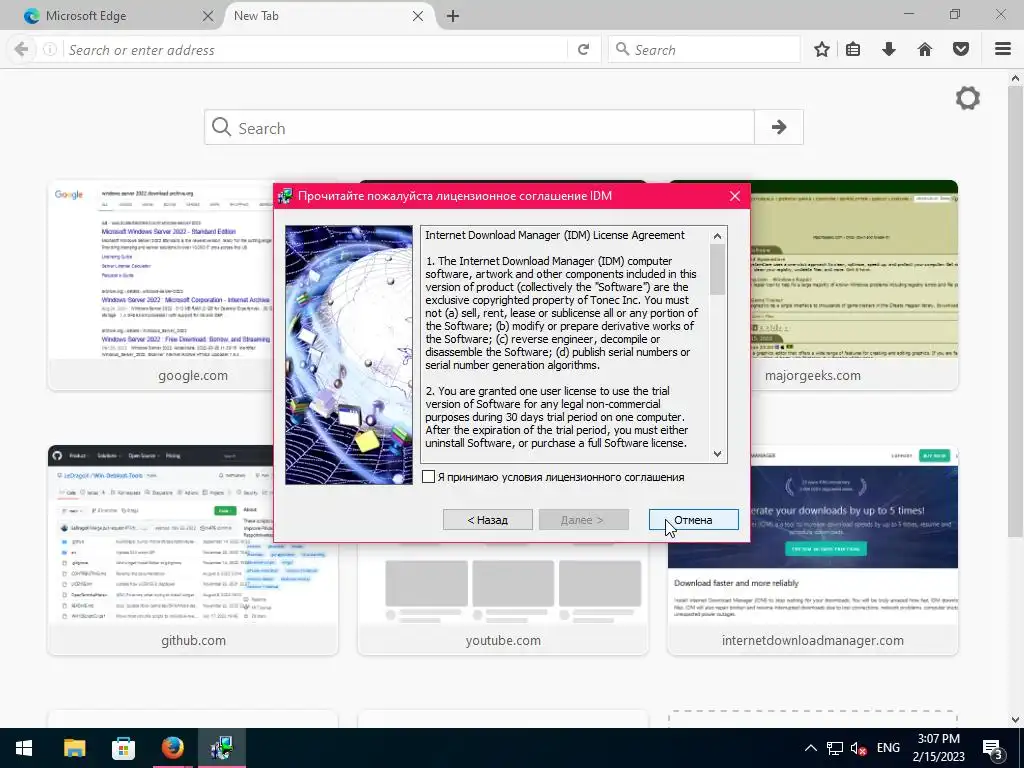This screenshot has height=768, width=1024.
Task: Close the New Tab tab
Action: click(x=418, y=16)
